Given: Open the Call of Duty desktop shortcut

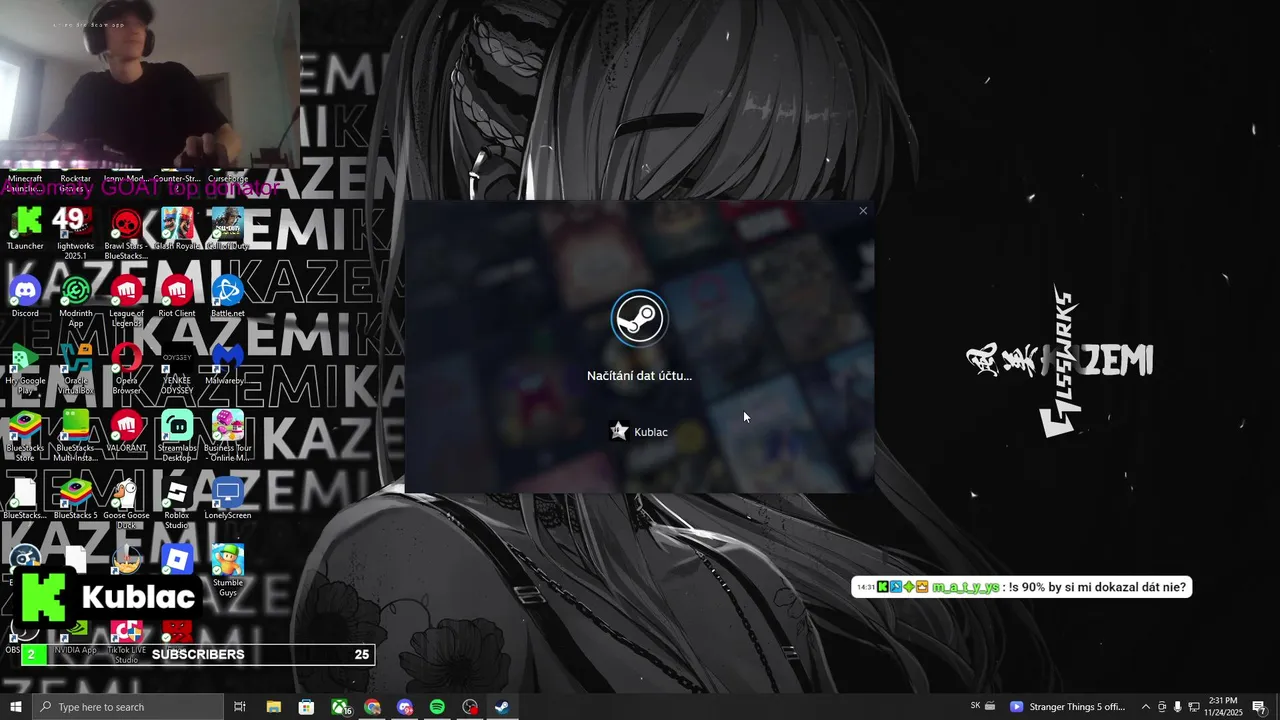Looking at the screenshot, I should pos(227,228).
